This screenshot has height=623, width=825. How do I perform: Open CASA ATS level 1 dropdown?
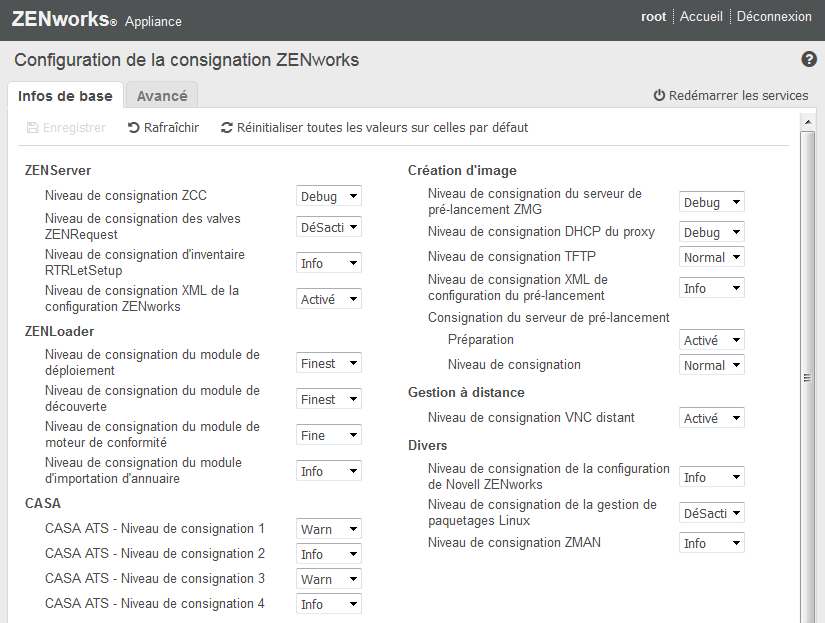tap(329, 529)
